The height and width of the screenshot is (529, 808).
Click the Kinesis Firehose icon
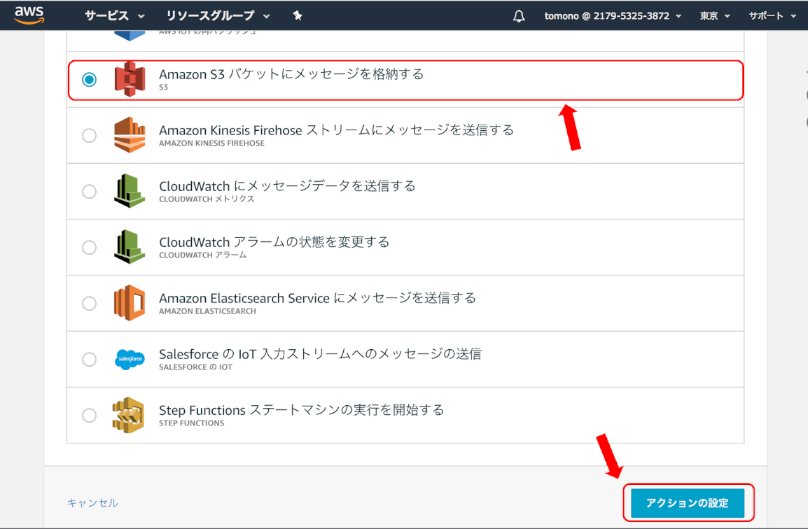coord(129,135)
